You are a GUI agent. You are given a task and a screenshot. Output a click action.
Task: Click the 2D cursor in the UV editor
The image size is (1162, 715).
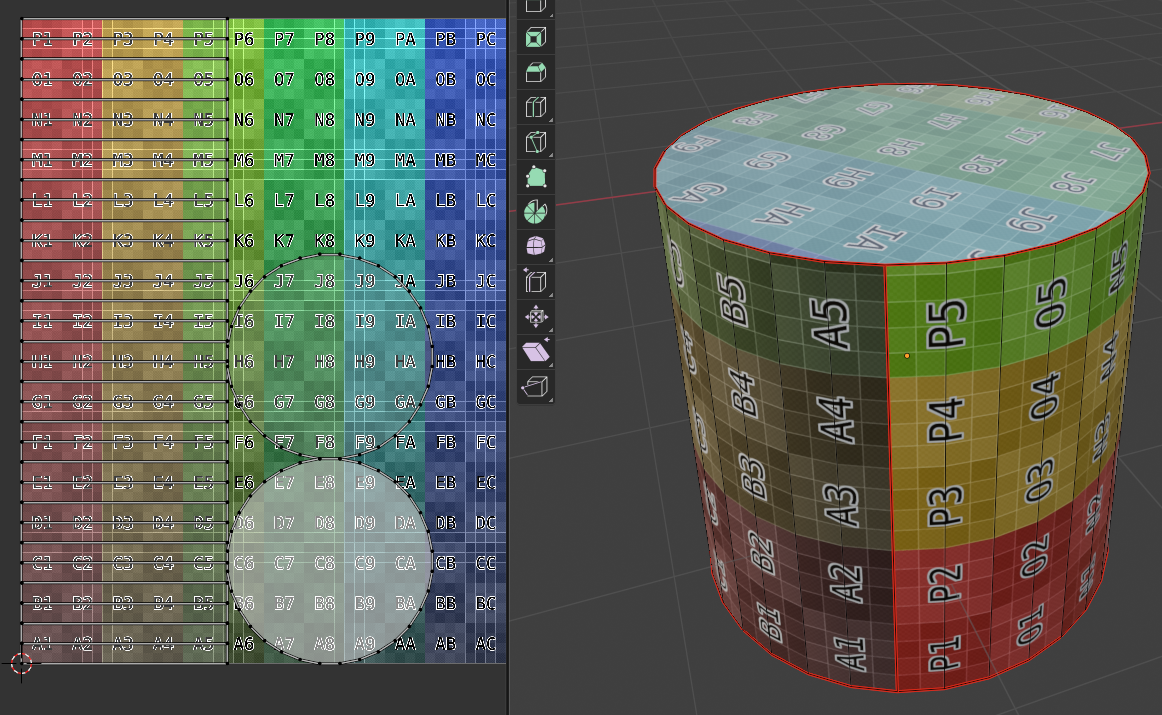21,662
